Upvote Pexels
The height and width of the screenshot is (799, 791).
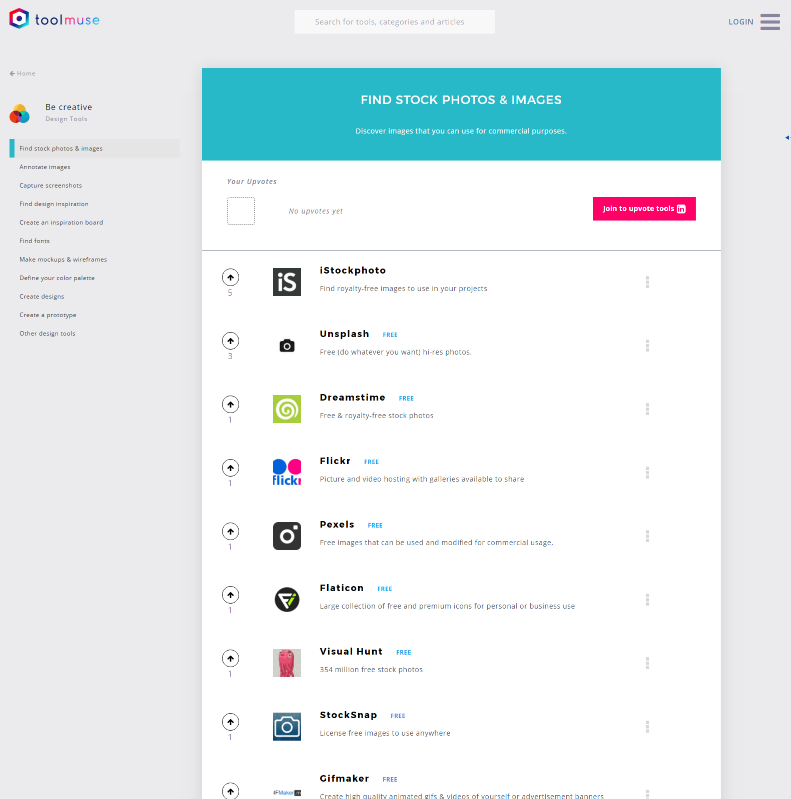pyautogui.click(x=230, y=531)
